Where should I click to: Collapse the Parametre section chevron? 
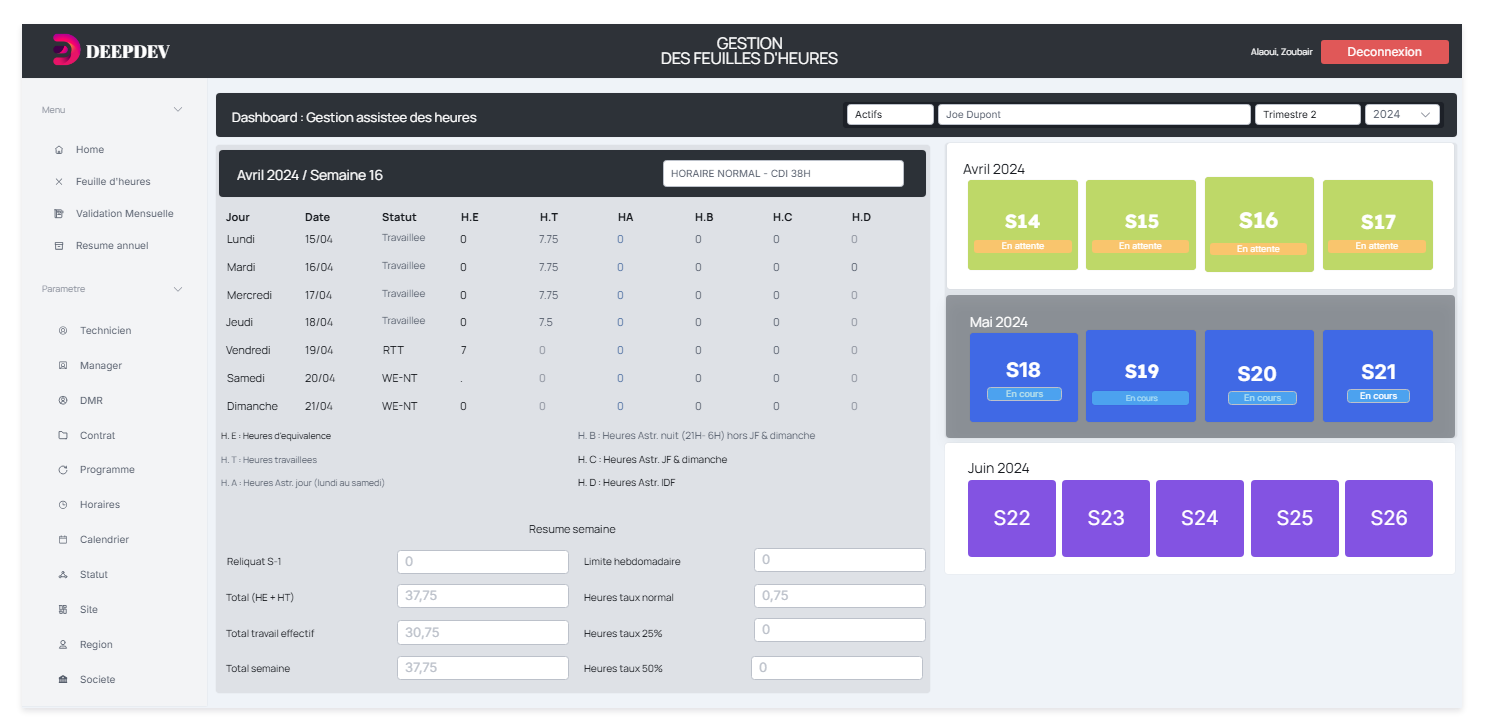click(x=178, y=289)
